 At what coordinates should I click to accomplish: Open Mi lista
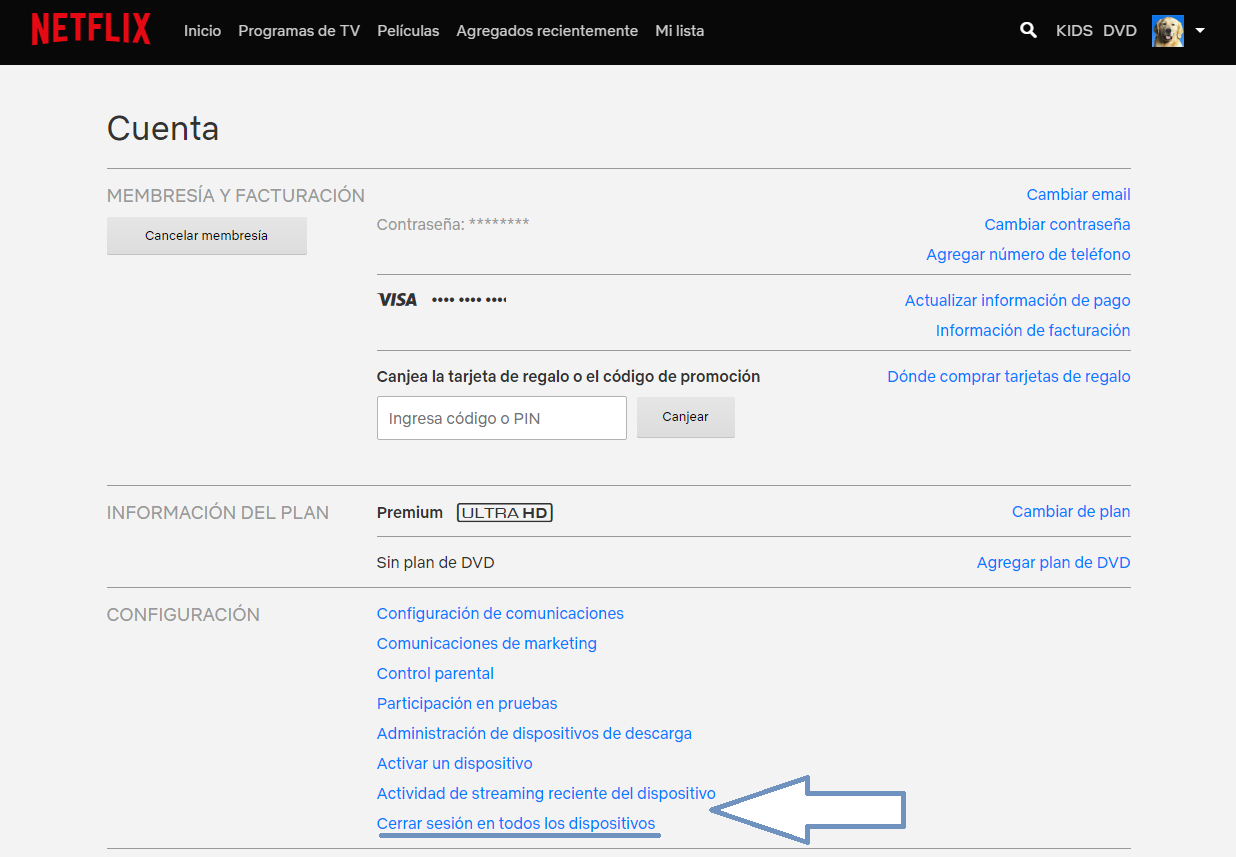coord(680,31)
